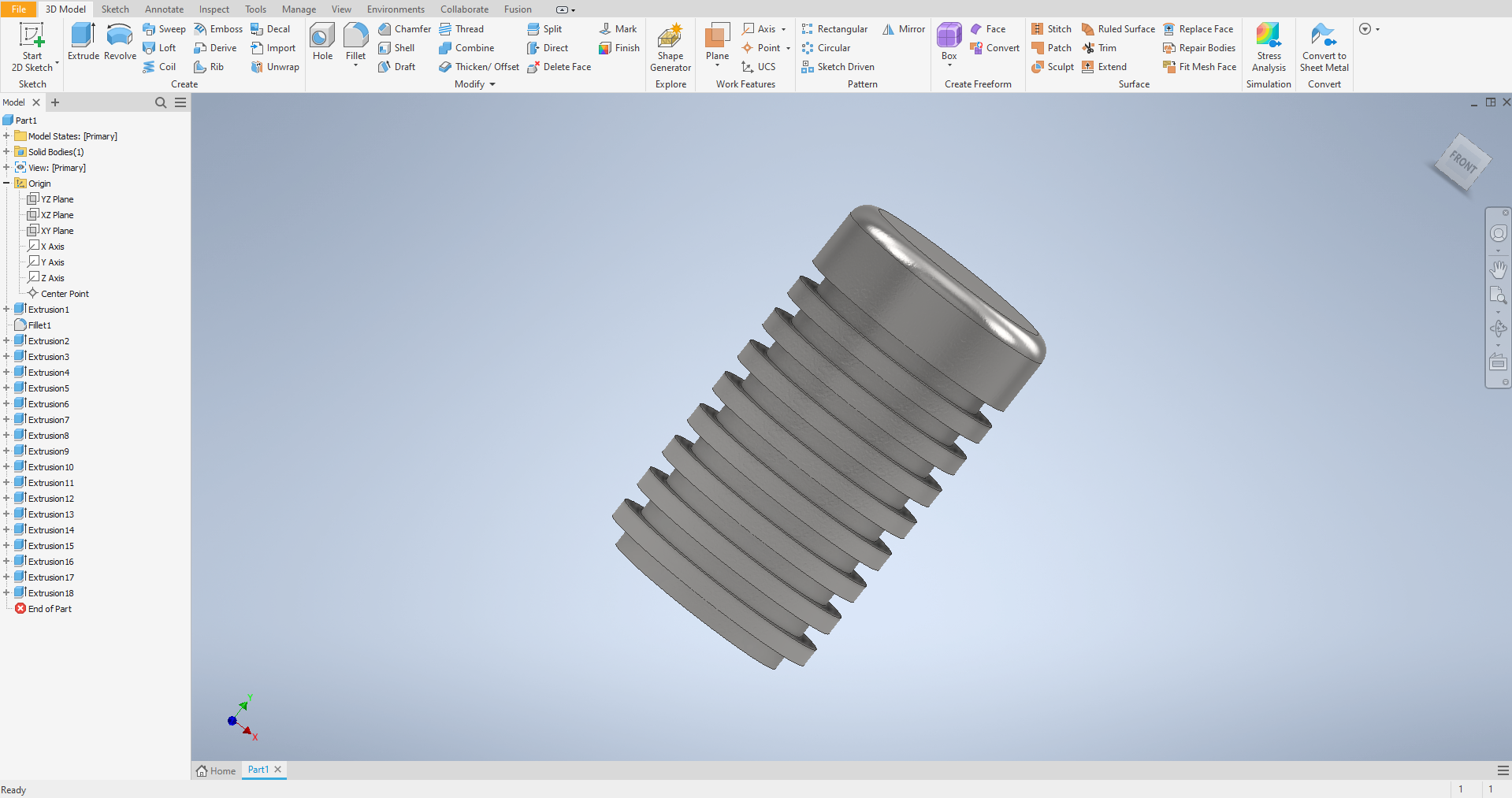Viewport: 1512px width, 798px height.
Task: Select the Coil tool
Action: point(159,67)
